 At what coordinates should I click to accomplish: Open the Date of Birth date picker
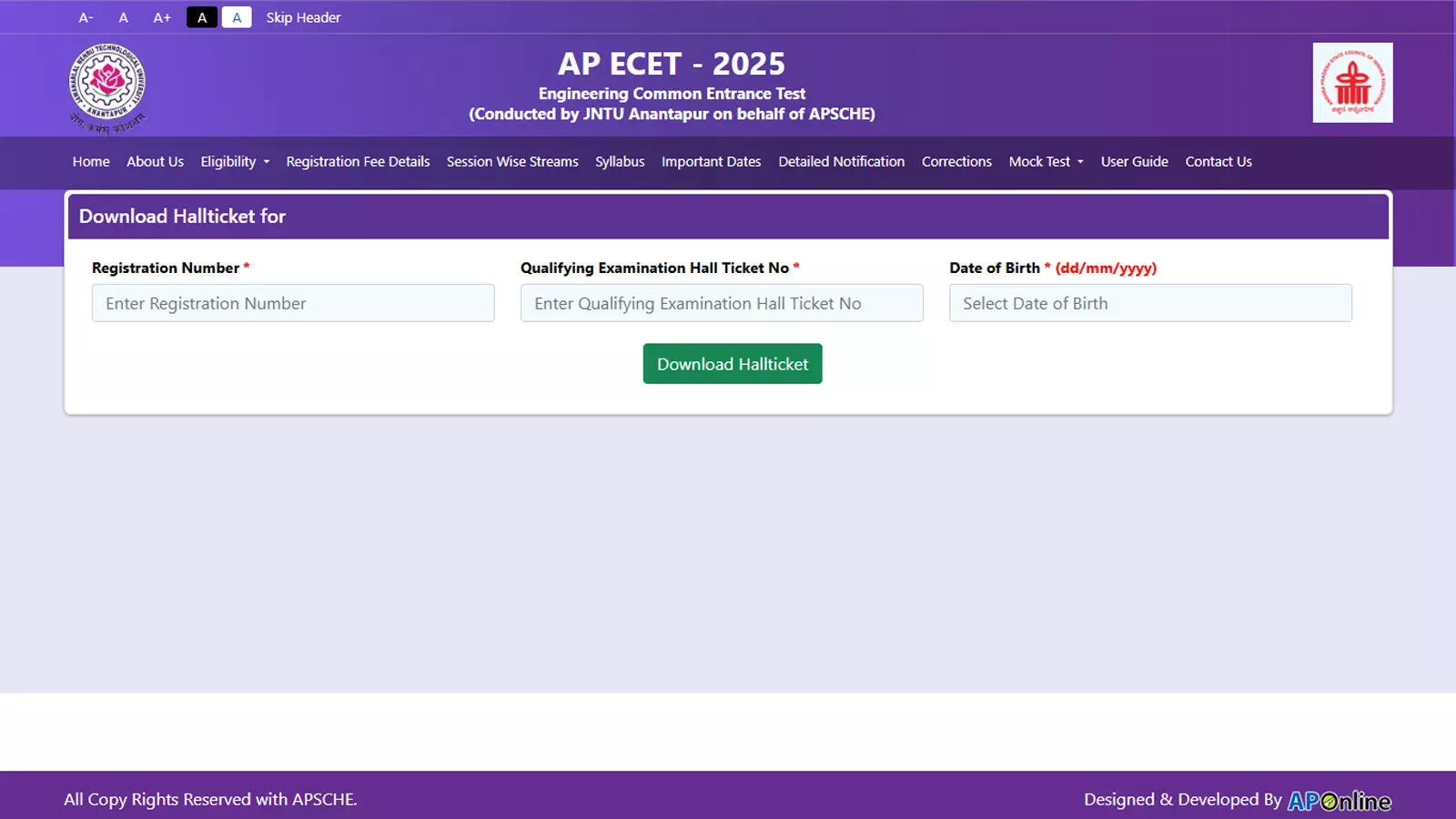[1149, 303]
